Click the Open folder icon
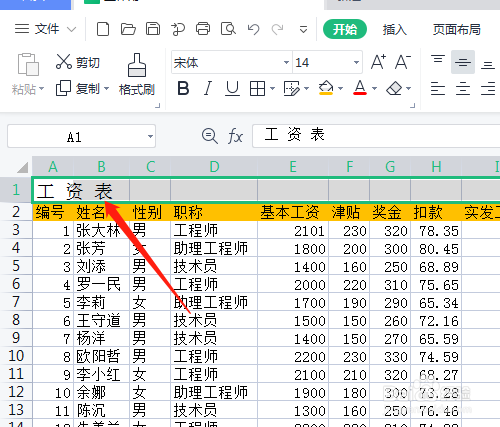500x427 pixels. click(x=128, y=29)
